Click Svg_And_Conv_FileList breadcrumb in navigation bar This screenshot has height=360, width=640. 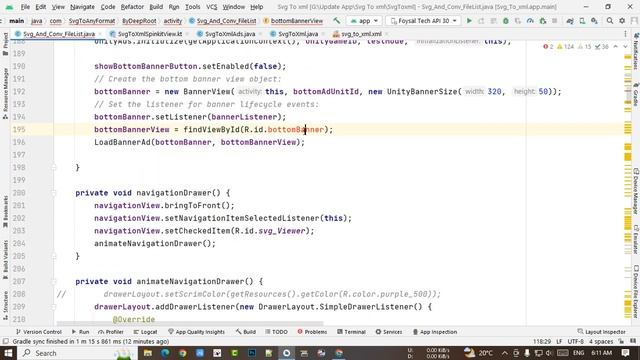223,20
